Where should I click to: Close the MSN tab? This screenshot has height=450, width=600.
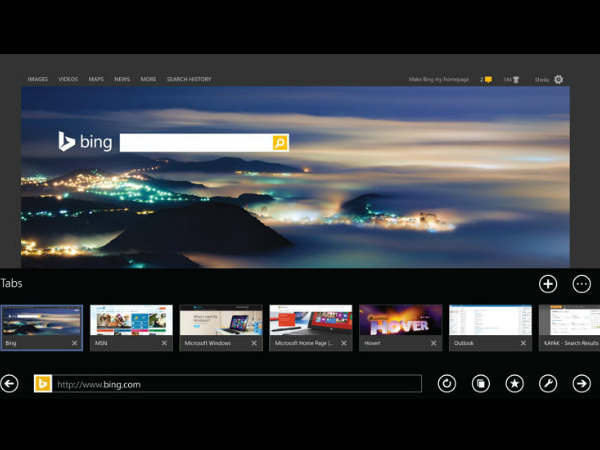(164, 343)
